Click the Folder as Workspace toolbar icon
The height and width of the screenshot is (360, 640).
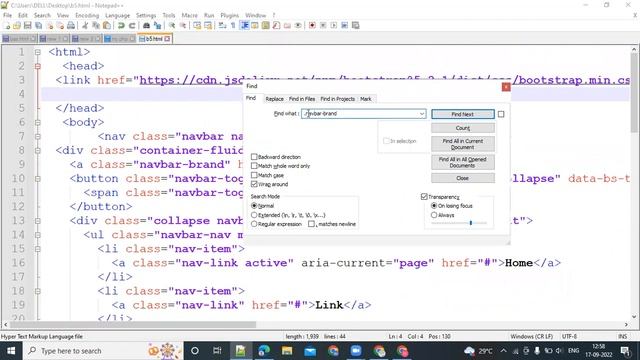288,25
